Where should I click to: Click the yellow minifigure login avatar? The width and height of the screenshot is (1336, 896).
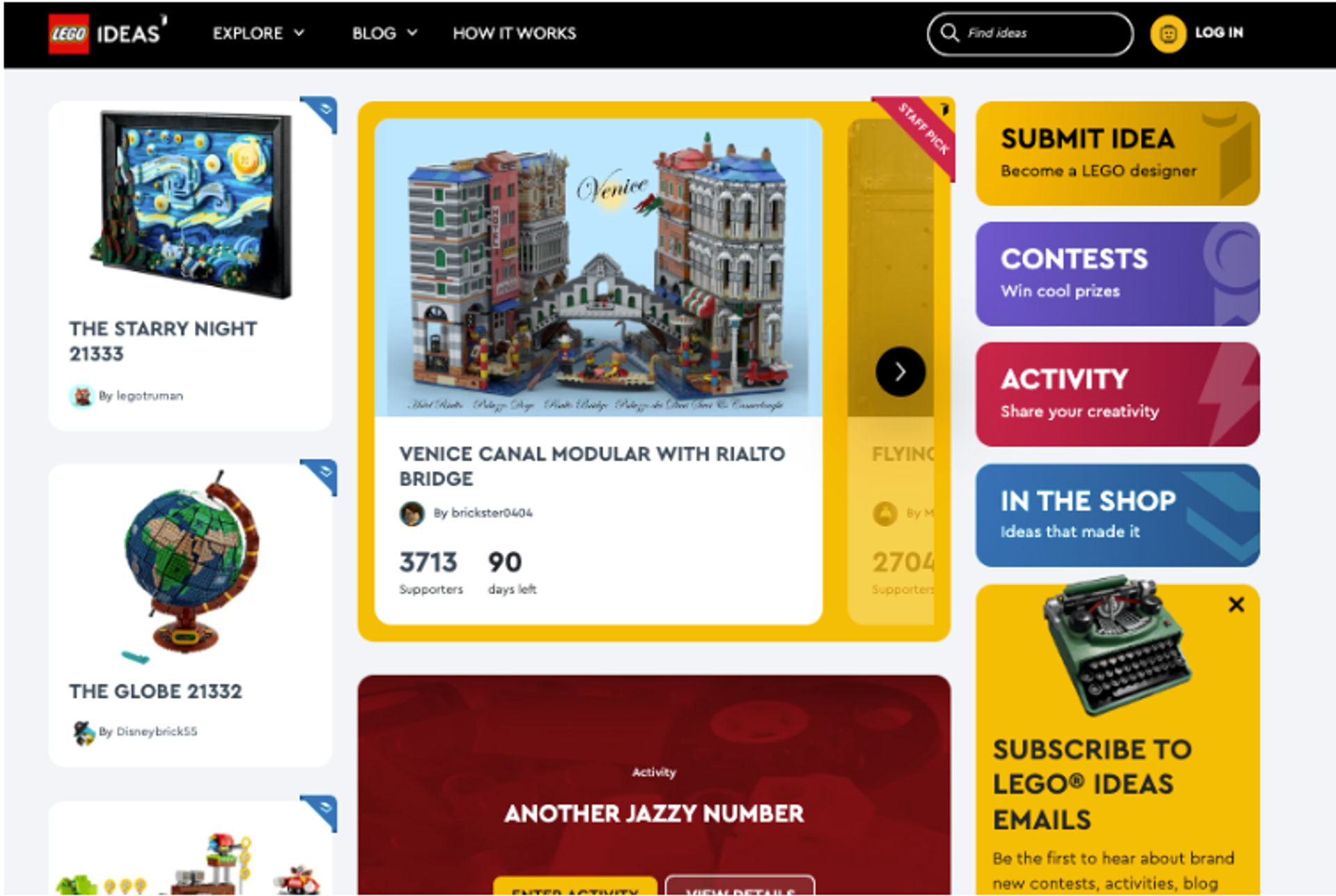pyautogui.click(x=1168, y=33)
